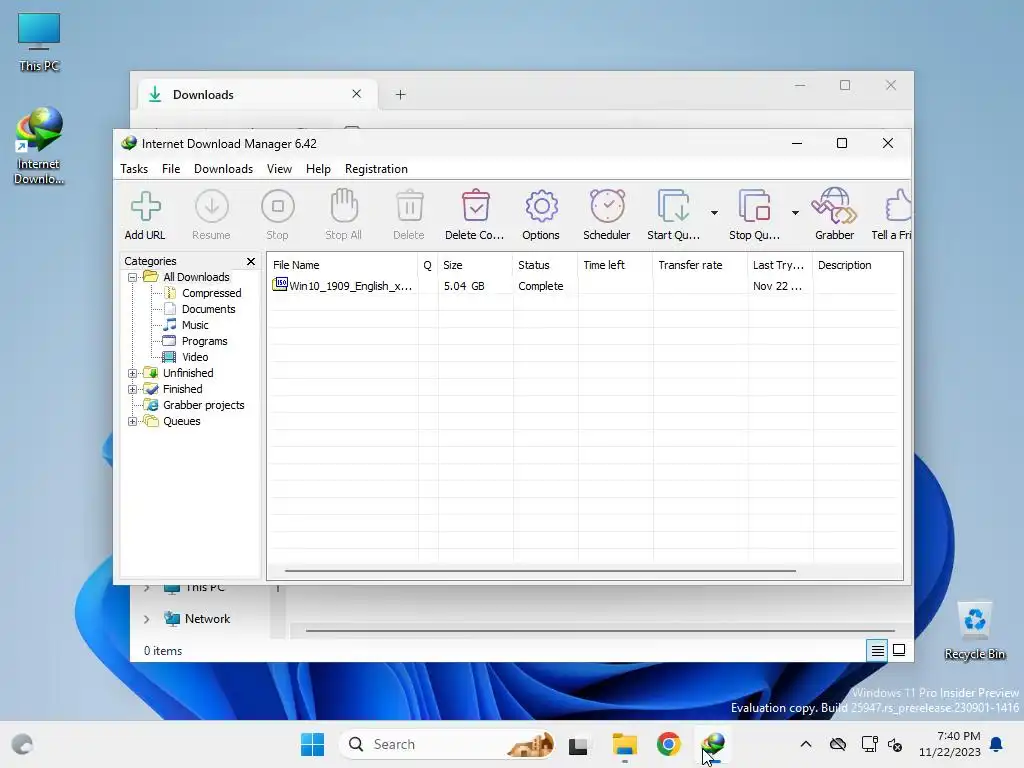Open the Help menu

click(318, 169)
